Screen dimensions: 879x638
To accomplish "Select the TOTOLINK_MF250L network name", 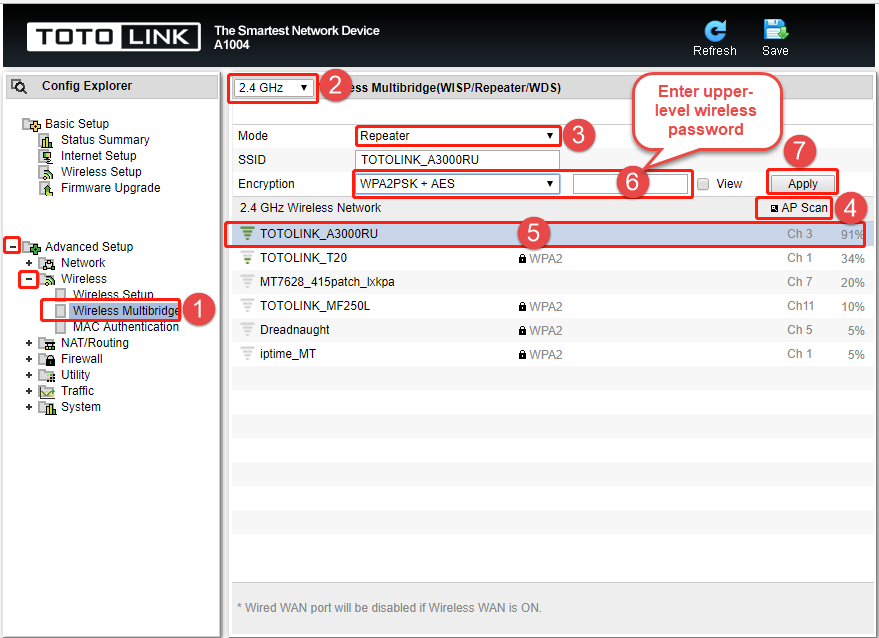I will 315,306.
